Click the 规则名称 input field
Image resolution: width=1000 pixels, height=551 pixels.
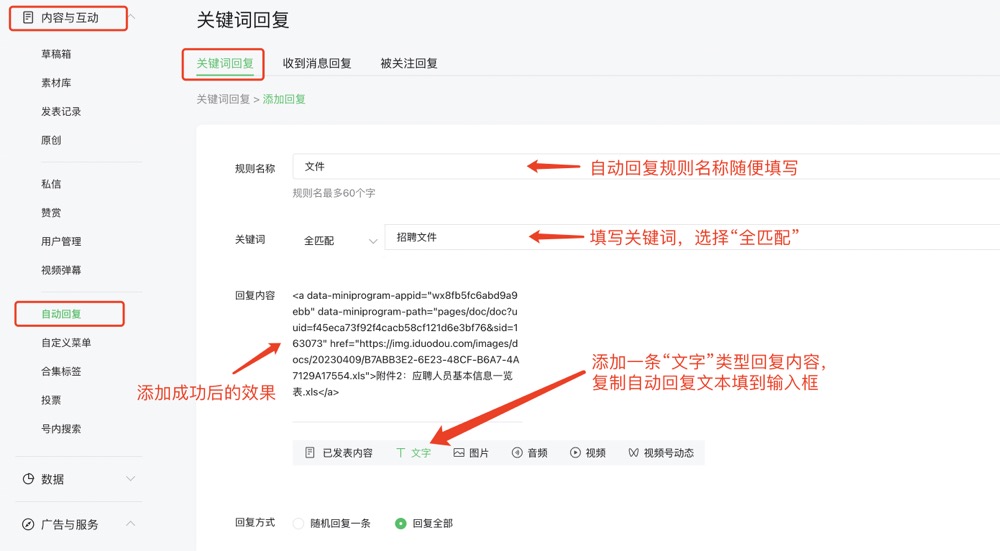(x=640, y=167)
